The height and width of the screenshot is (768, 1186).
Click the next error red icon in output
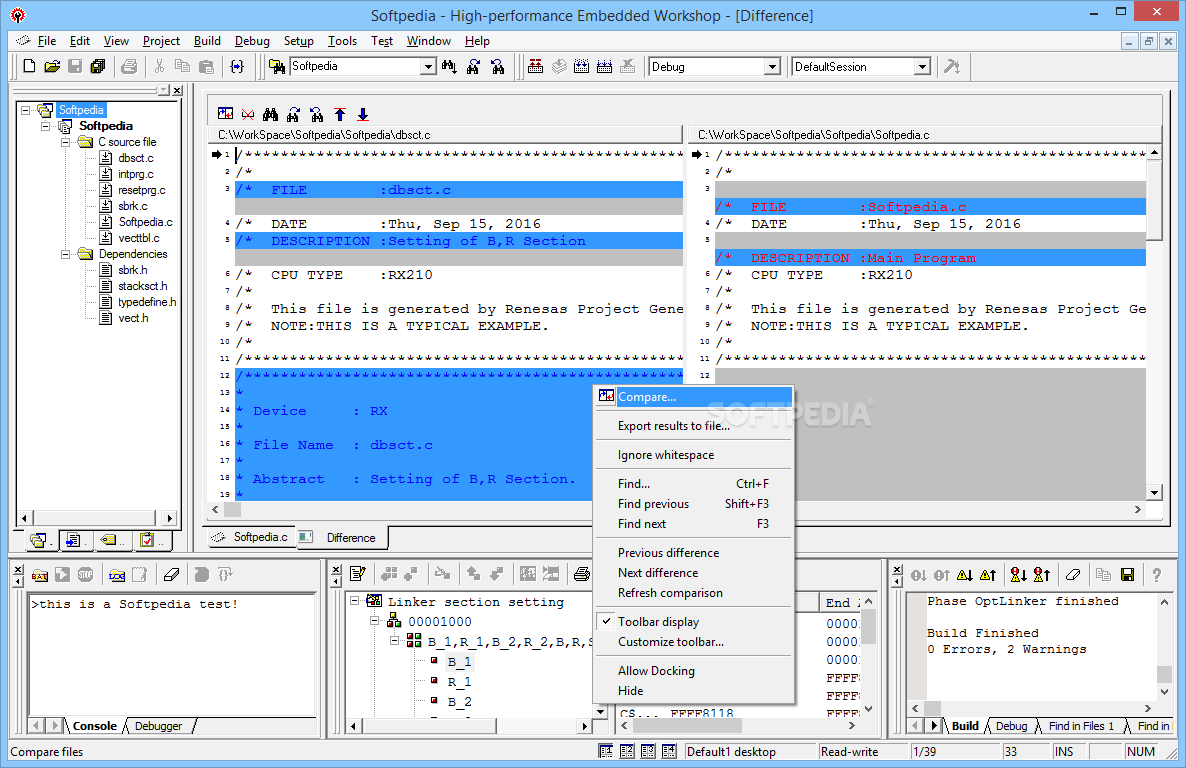click(1018, 575)
